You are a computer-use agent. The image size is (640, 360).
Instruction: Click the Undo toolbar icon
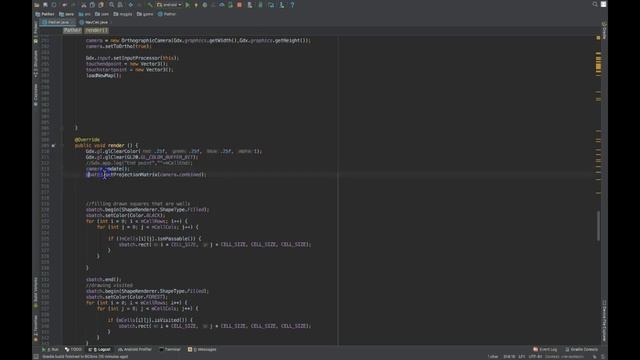64,5
